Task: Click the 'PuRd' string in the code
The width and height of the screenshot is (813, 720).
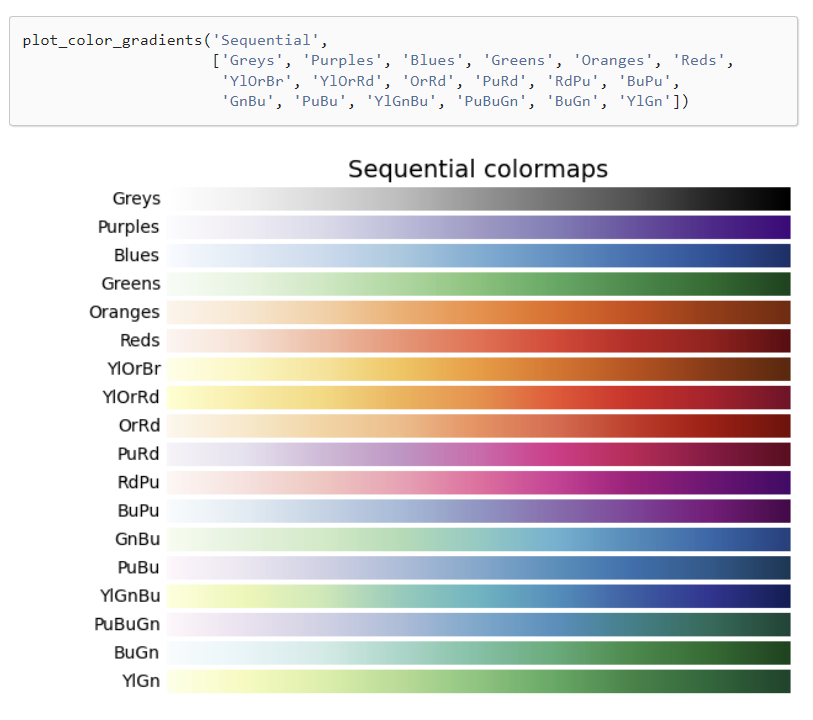Action: pos(500,81)
